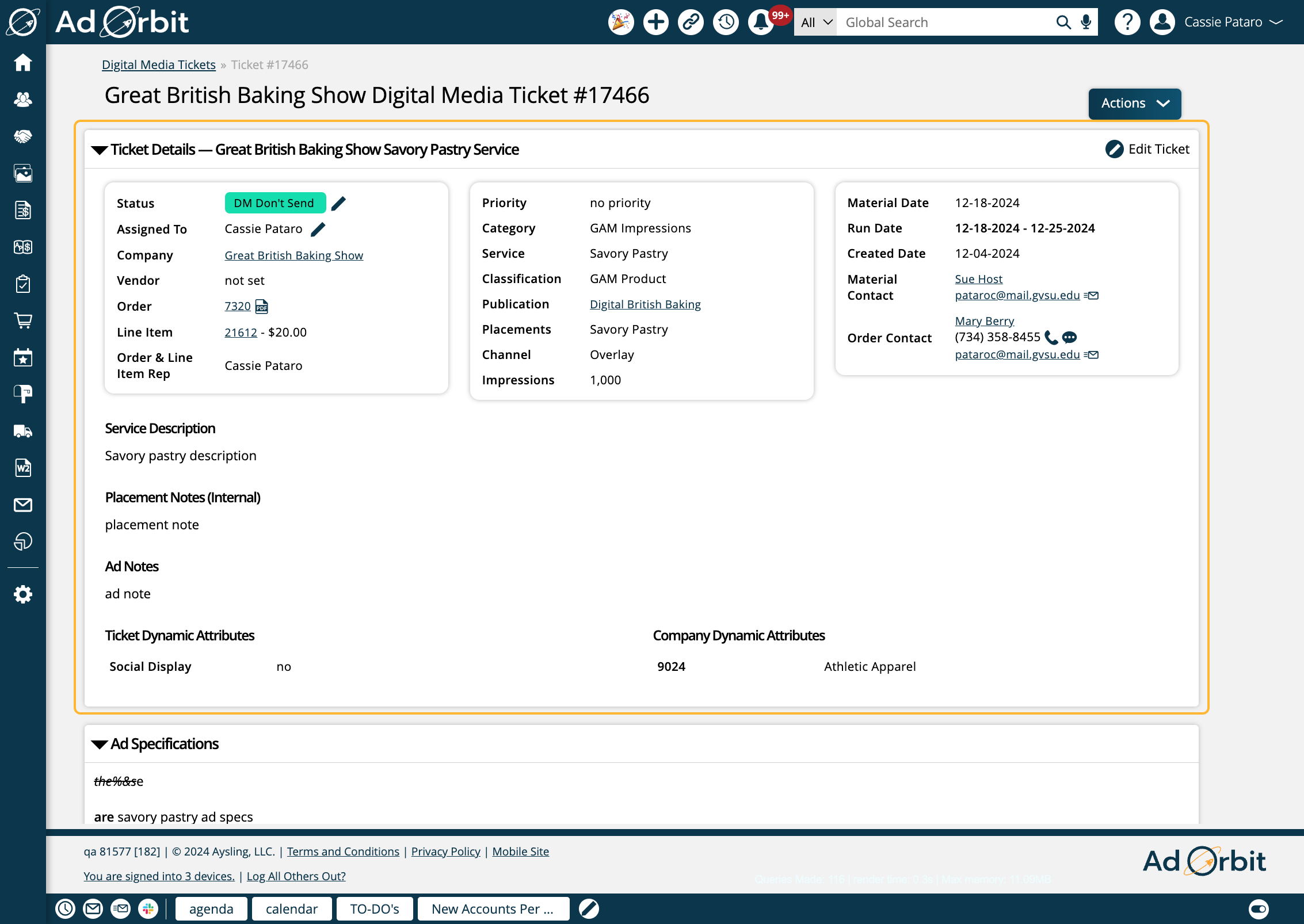
Task: Open the order 7320 PDF icon
Action: (x=262, y=306)
